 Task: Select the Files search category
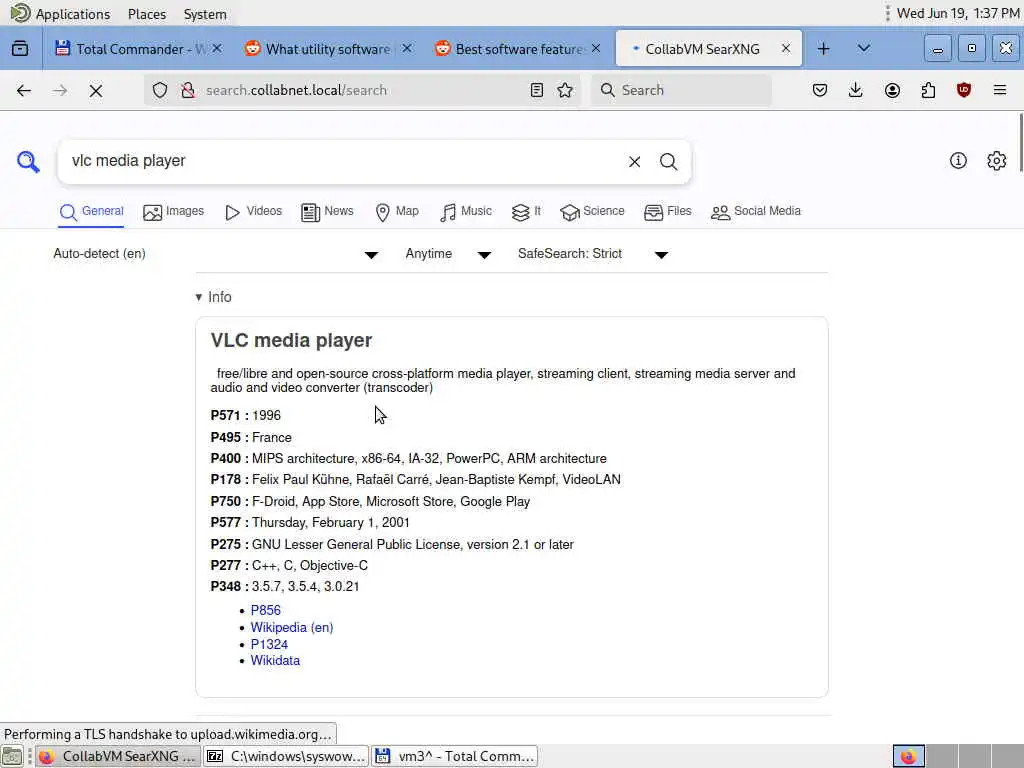(x=667, y=212)
